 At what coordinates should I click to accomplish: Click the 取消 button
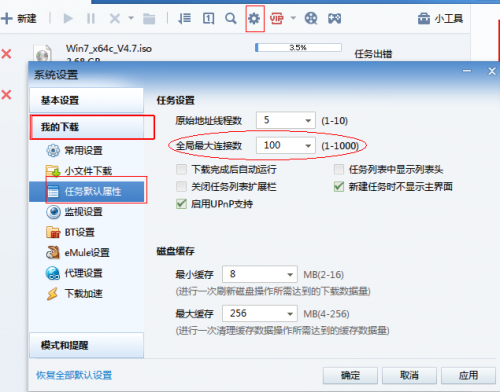[409, 376]
